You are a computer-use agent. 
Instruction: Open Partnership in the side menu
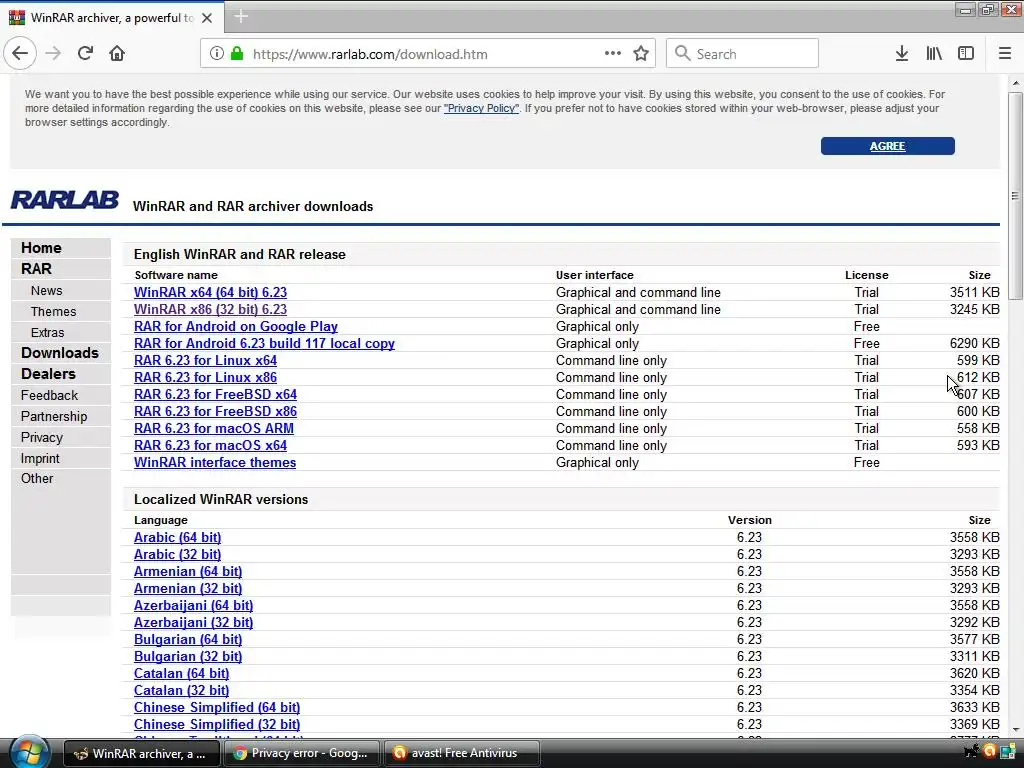point(54,416)
